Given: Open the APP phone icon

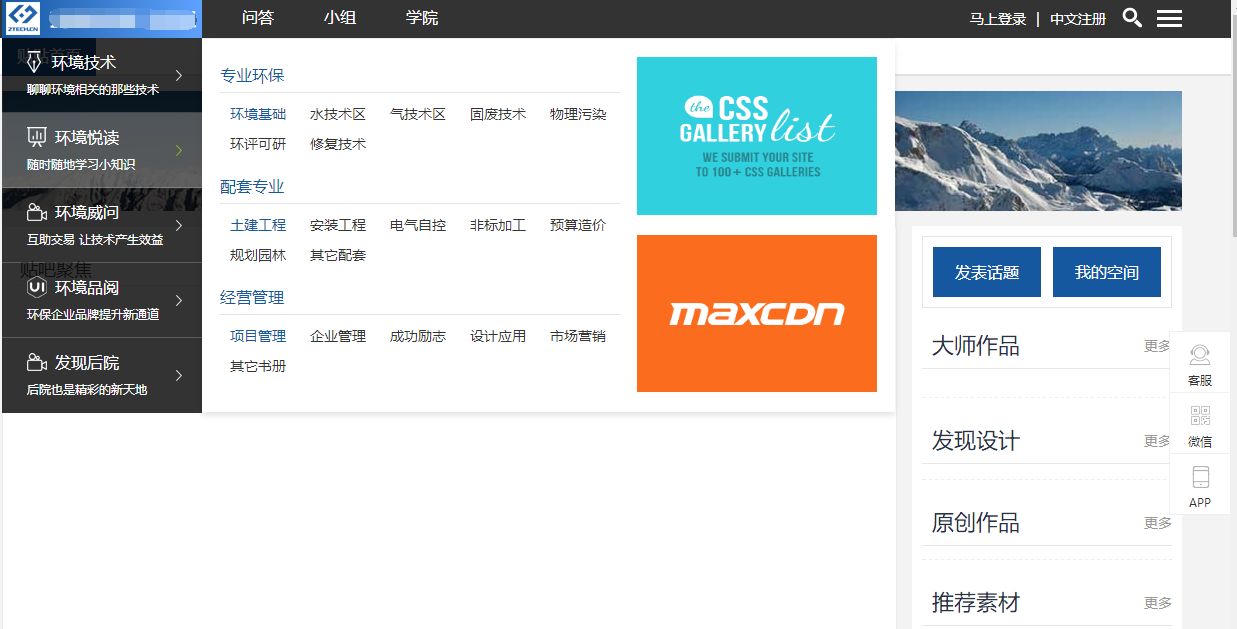Looking at the screenshot, I should coord(1200,477).
